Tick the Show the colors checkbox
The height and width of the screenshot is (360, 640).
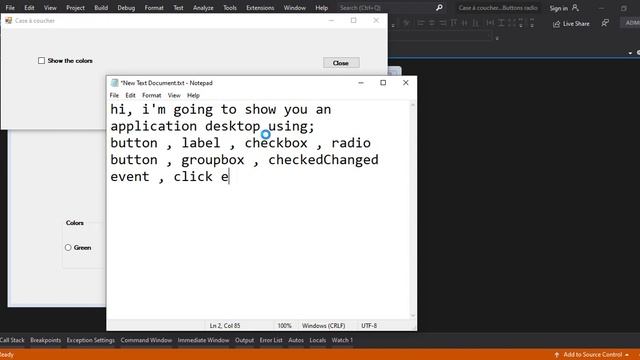click(x=41, y=61)
